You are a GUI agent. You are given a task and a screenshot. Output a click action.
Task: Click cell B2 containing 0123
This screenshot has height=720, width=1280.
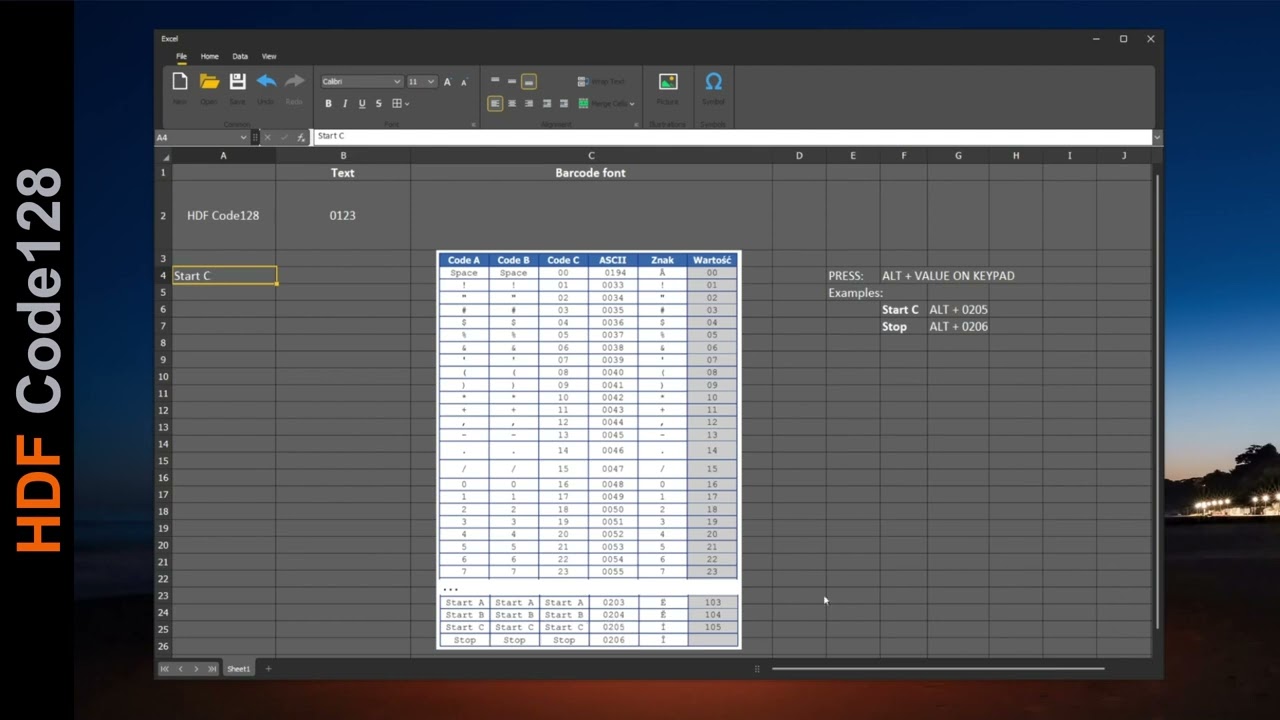(343, 216)
